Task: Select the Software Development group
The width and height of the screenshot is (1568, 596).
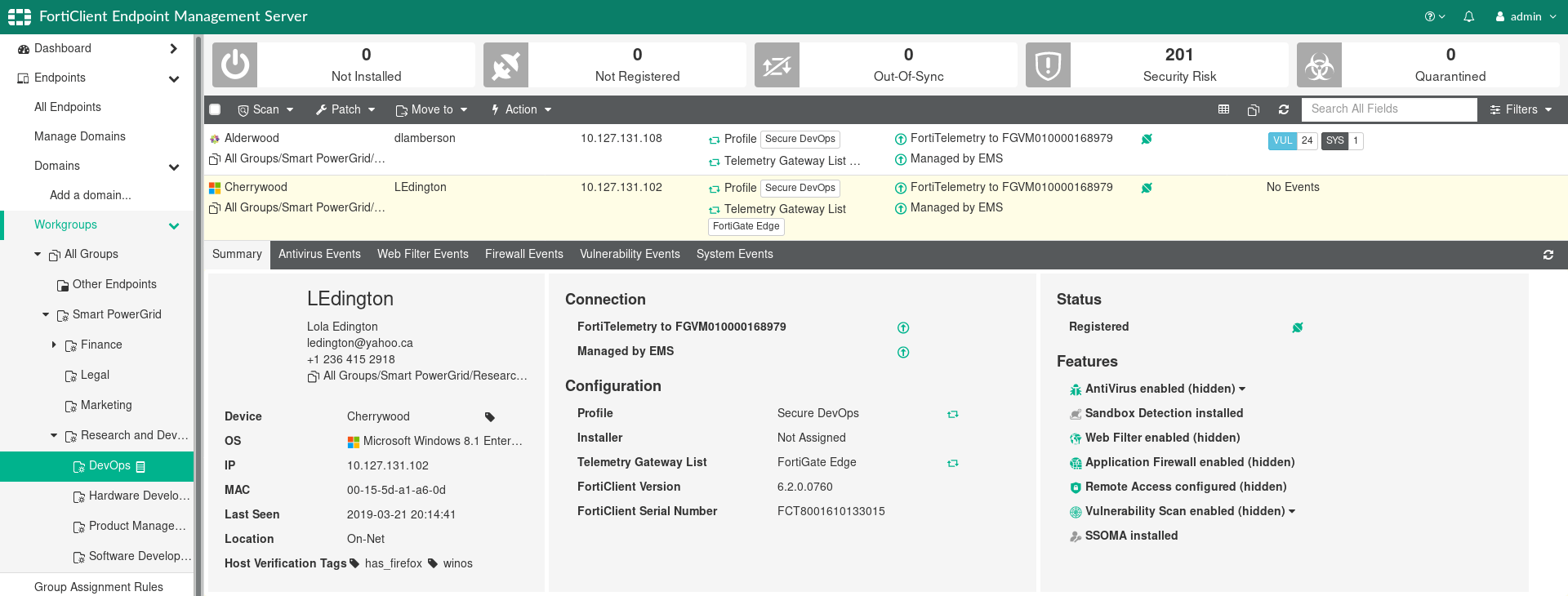Action: tap(132, 557)
